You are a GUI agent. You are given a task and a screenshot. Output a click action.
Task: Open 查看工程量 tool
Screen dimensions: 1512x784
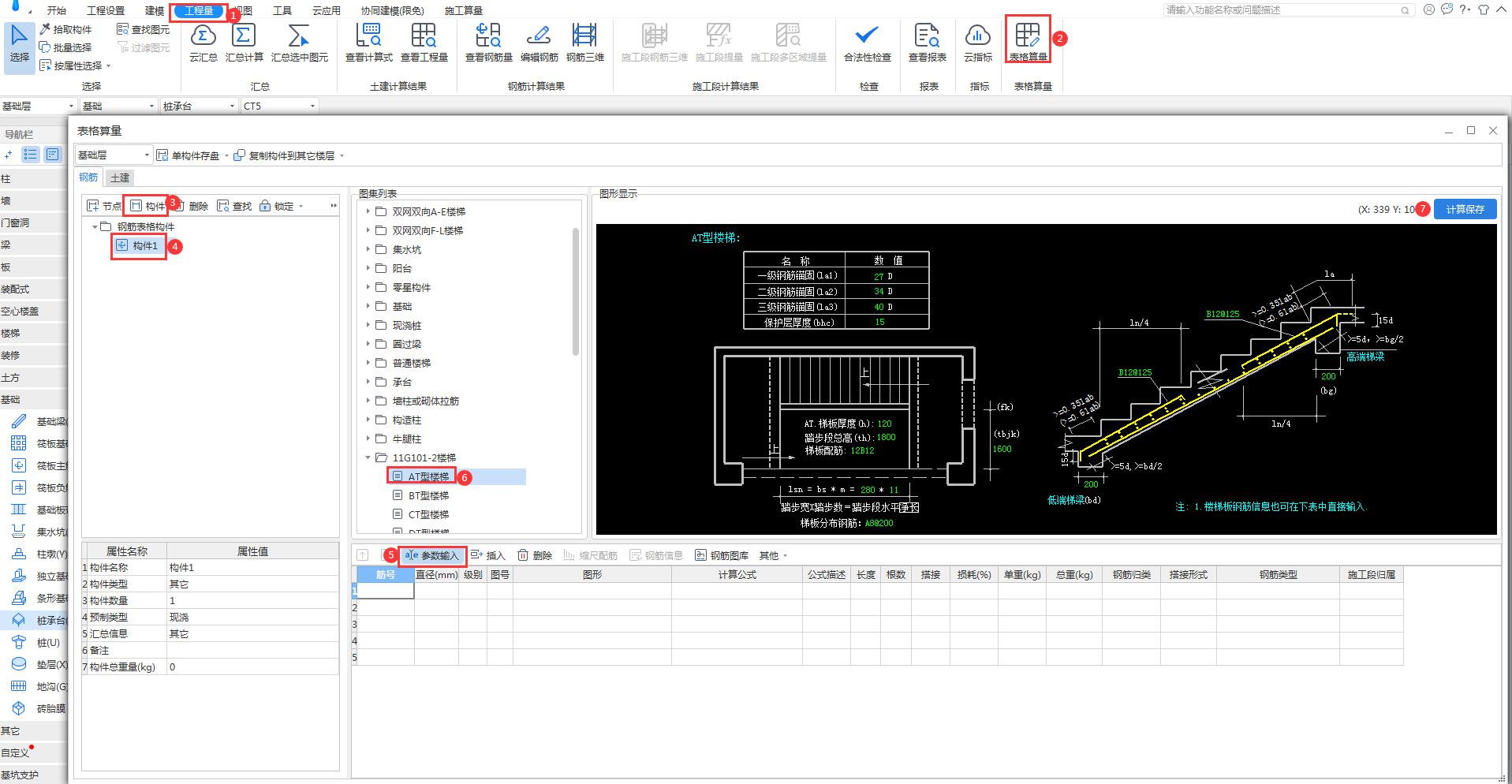pos(424,43)
